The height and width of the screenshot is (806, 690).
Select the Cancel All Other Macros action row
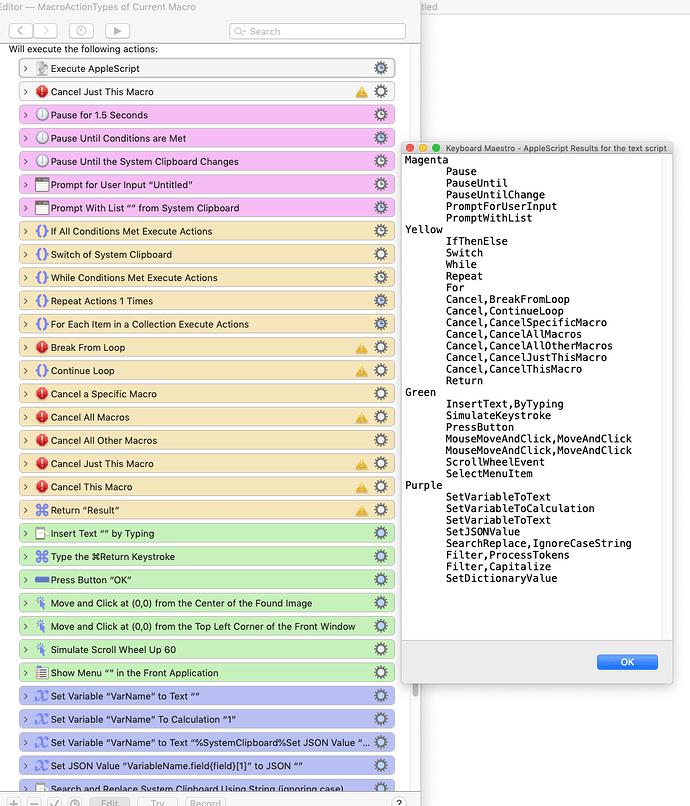207,440
